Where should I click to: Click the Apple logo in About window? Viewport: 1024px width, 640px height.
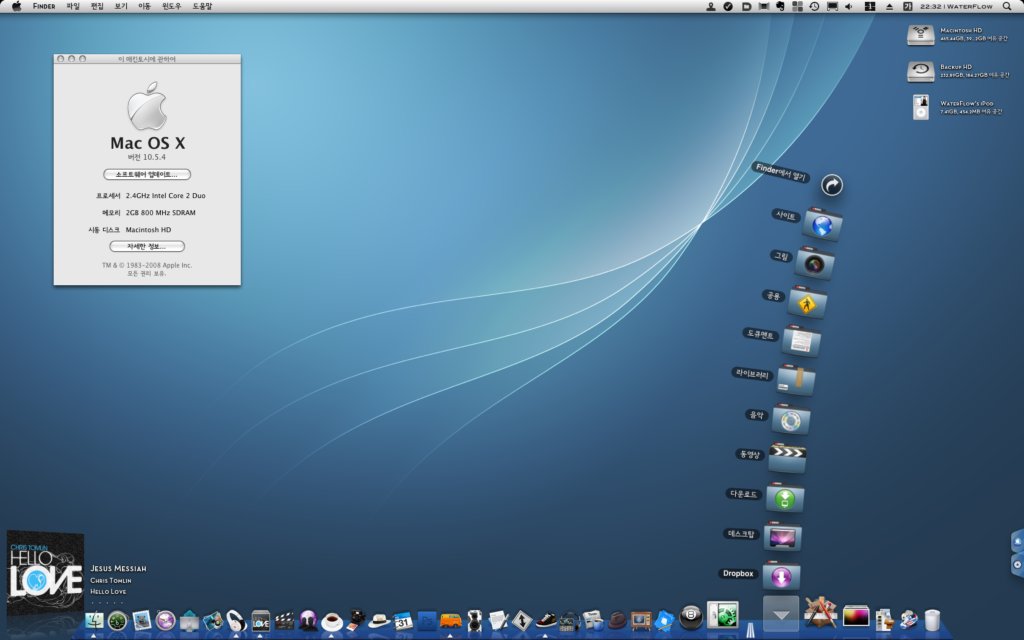(148, 106)
